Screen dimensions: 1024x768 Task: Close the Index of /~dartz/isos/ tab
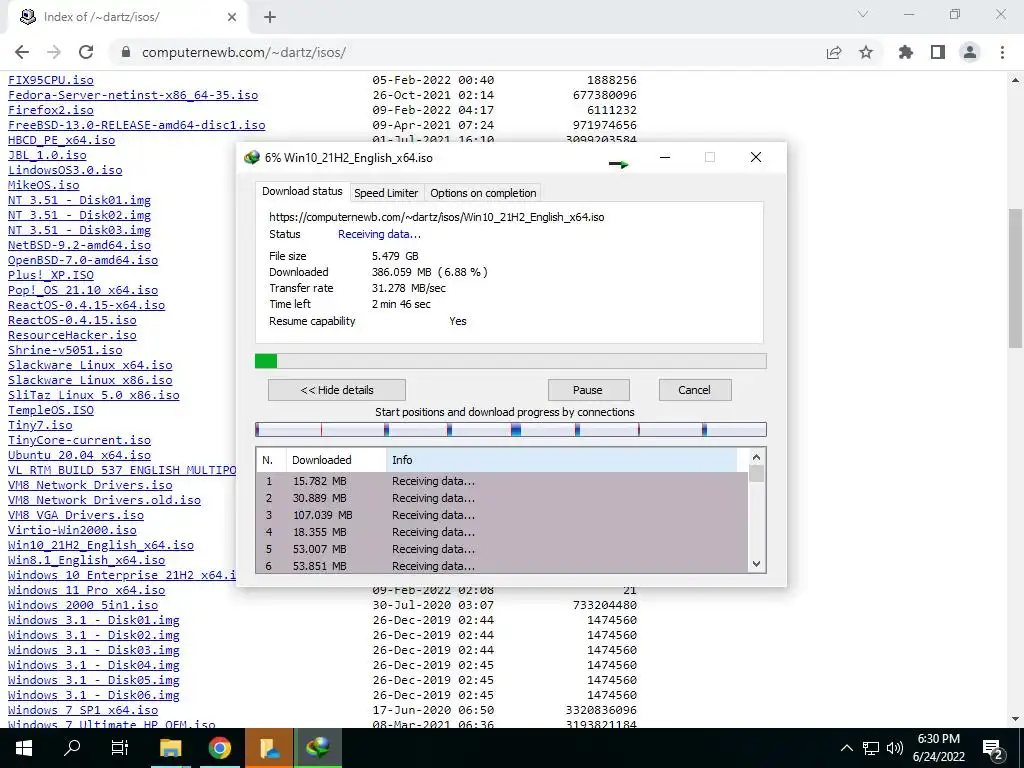coord(232,17)
